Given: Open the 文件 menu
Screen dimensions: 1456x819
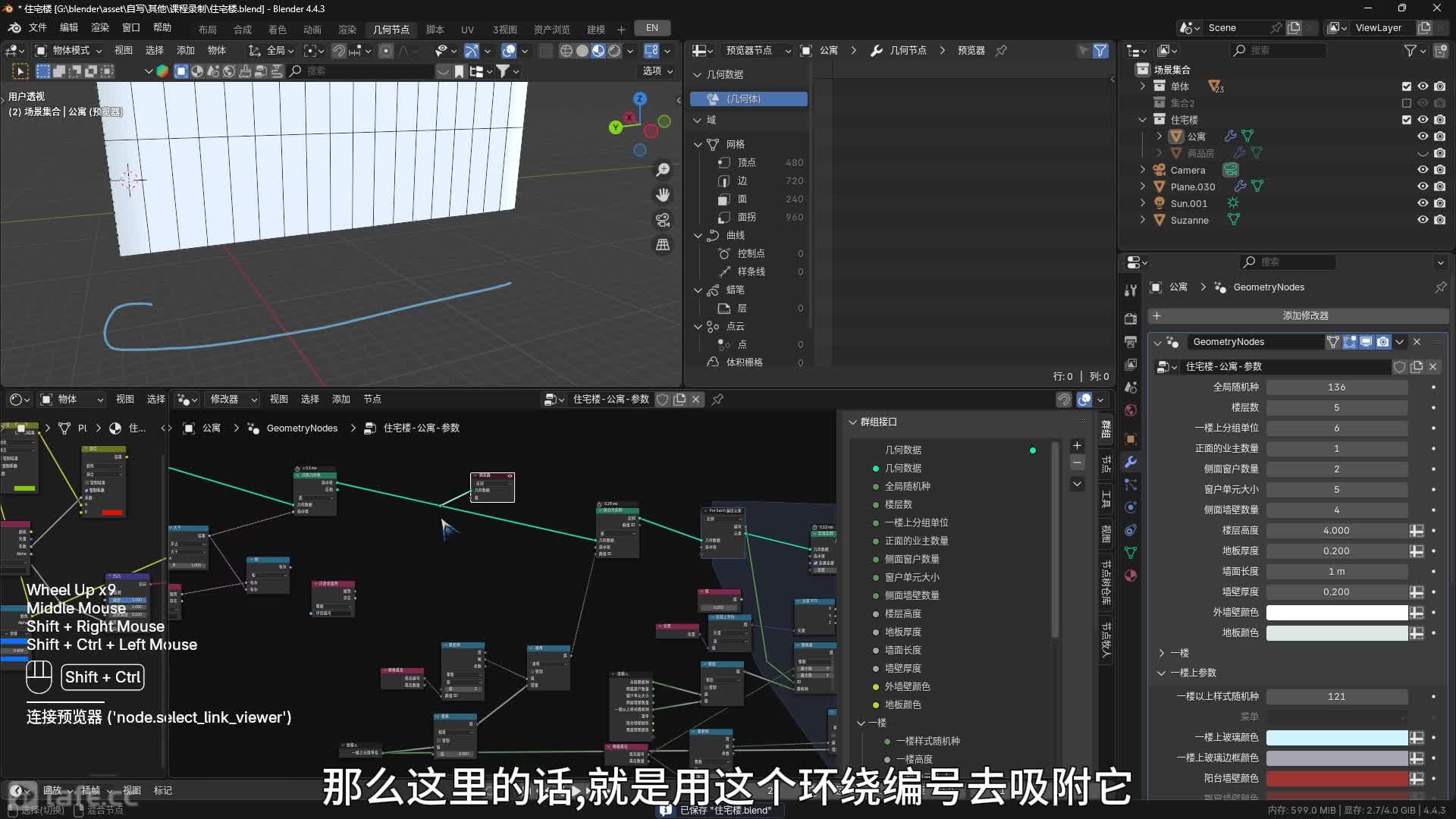Looking at the screenshot, I should pyautogui.click(x=38, y=28).
